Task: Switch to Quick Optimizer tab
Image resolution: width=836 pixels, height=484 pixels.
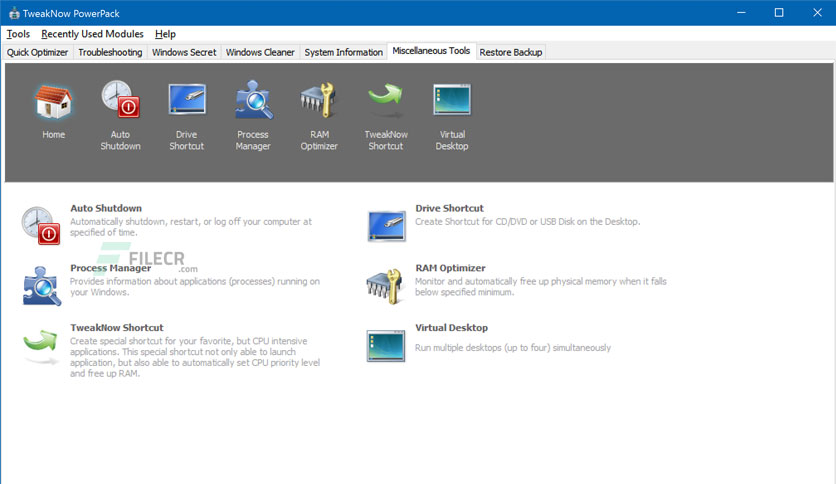Action: pyautogui.click(x=37, y=52)
